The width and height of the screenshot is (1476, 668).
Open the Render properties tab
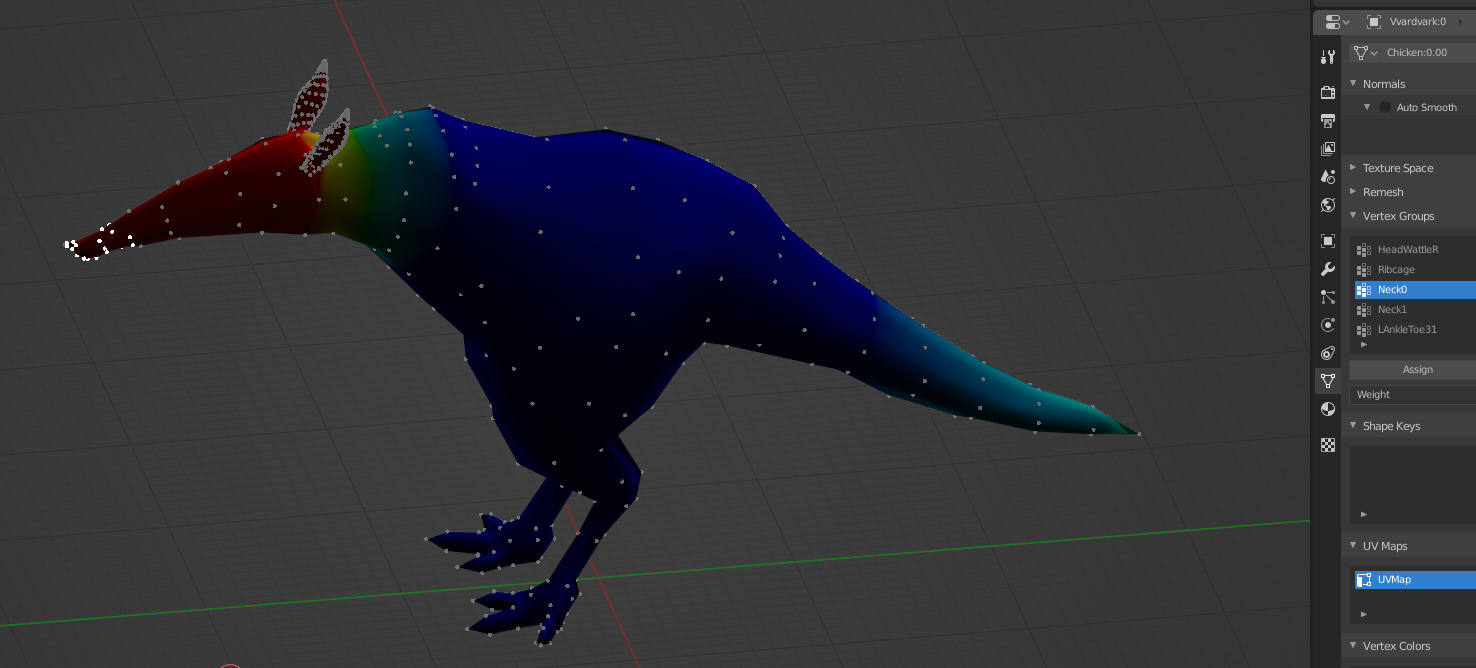click(1328, 93)
